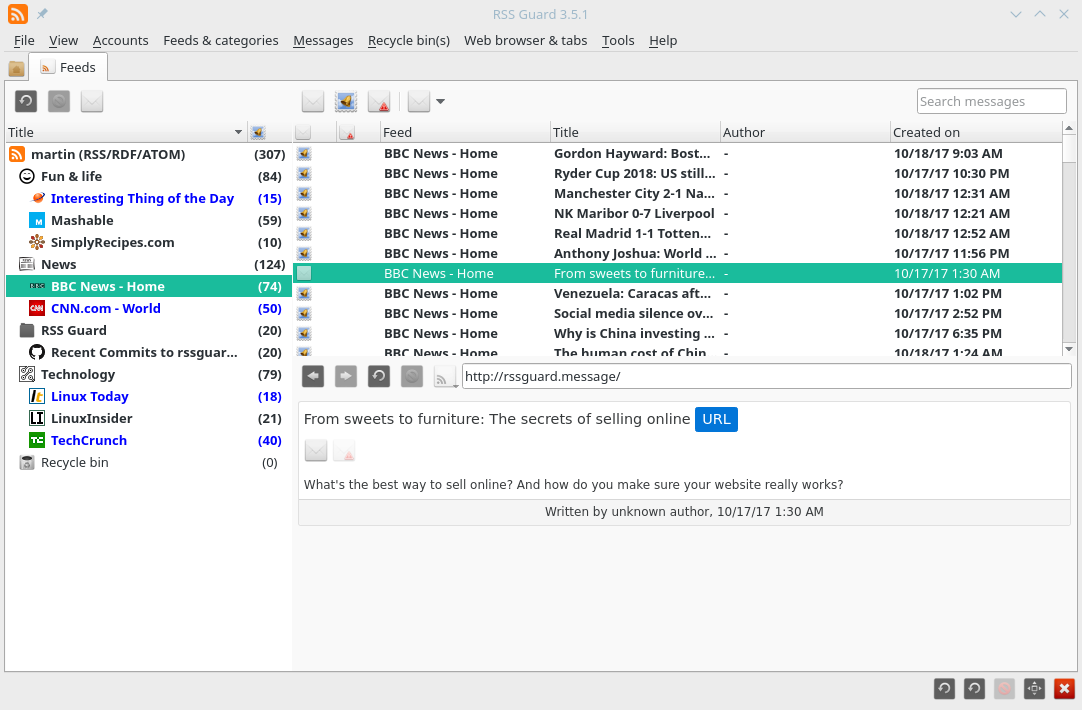Toggle the importance flag in the message preview
1082x710 pixels.
[x=344, y=451]
